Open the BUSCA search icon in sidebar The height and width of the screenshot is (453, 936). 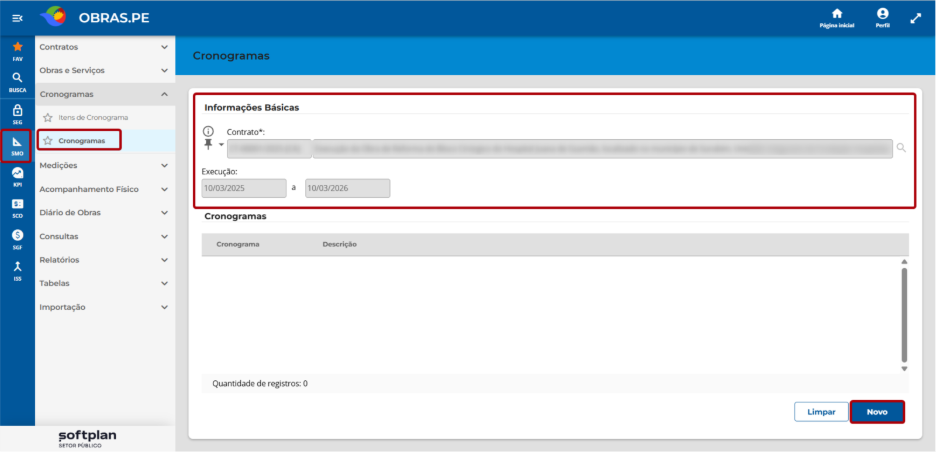(17, 78)
